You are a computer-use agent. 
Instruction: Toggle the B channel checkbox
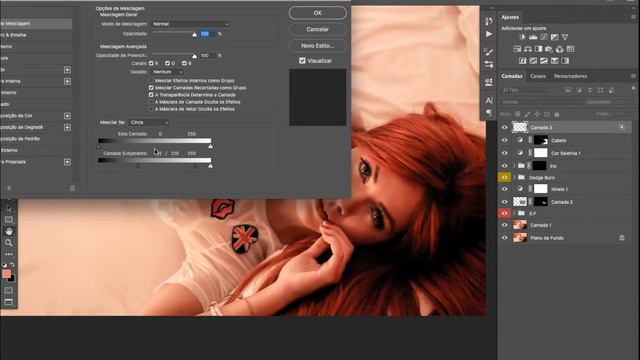[x=184, y=63]
